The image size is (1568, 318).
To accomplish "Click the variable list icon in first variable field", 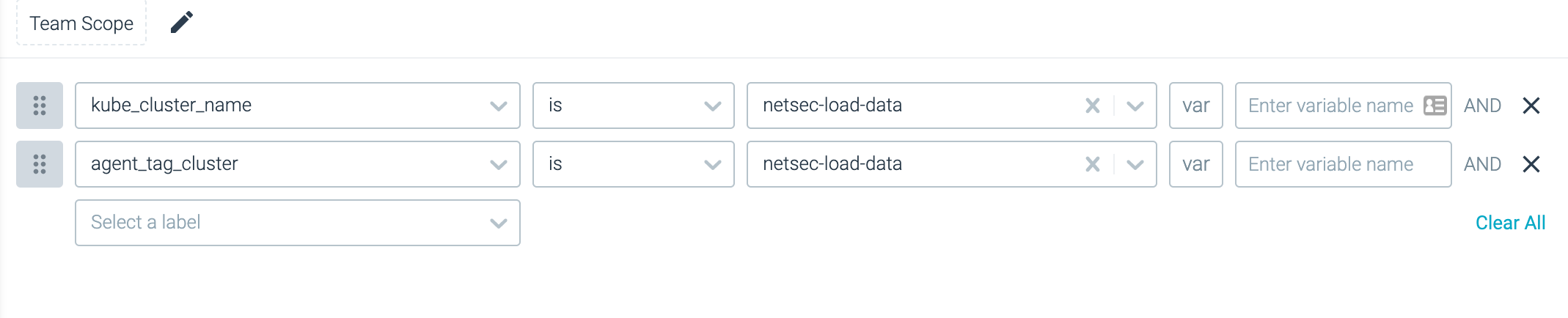I will (x=1435, y=106).
